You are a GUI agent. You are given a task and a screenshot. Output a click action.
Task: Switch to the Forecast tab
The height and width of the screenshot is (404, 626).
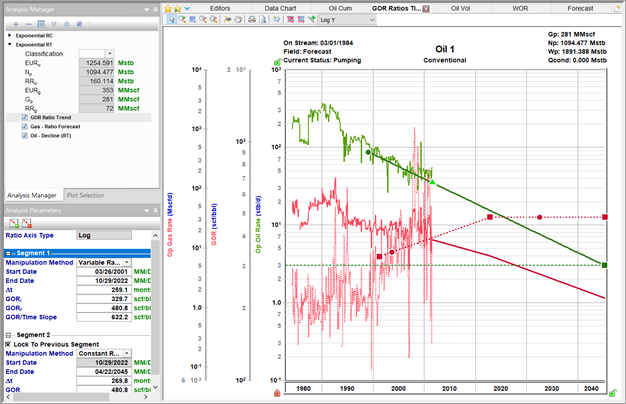580,8
